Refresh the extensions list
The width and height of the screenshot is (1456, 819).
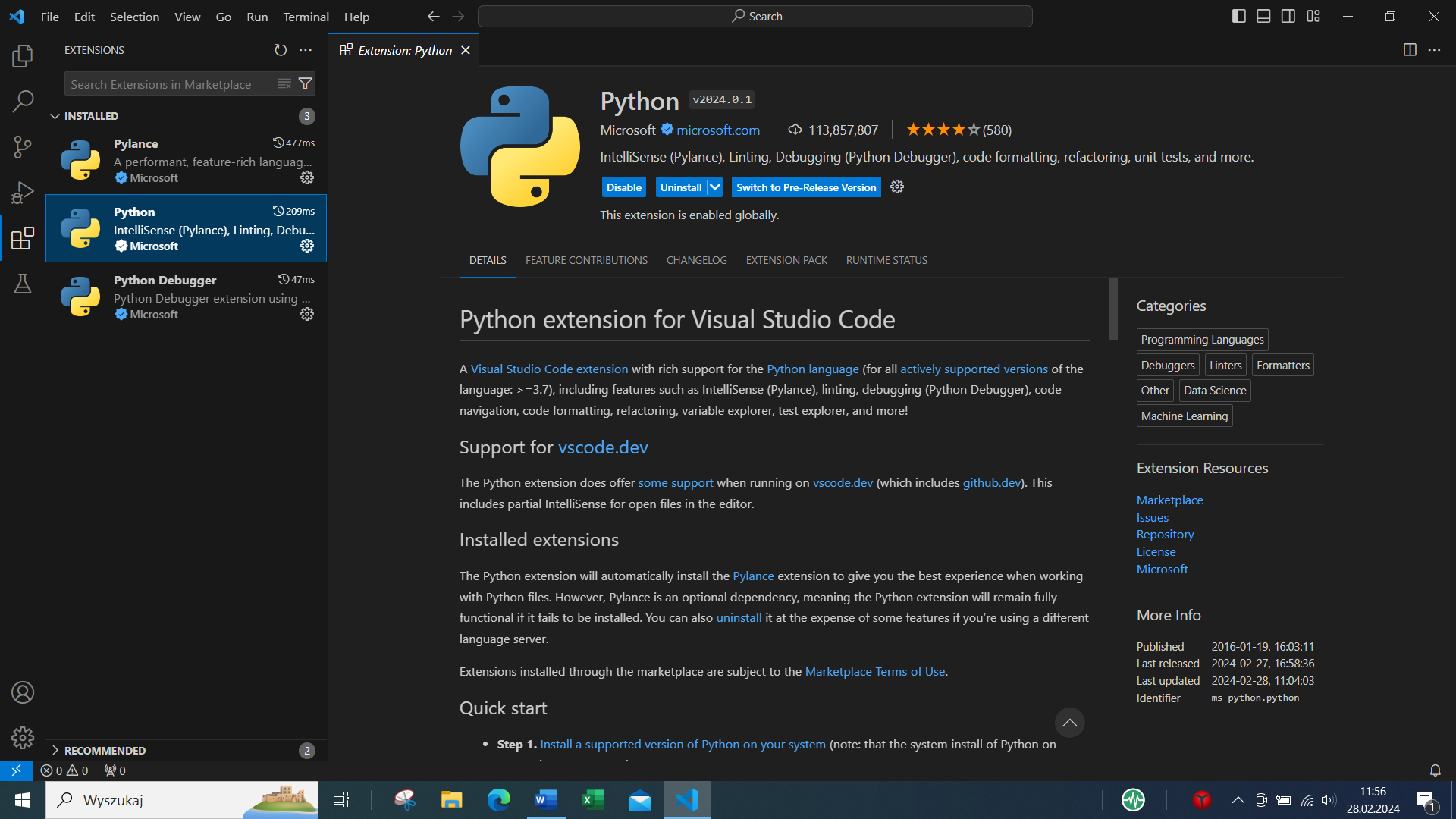pyautogui.click(x=281, y=50)
